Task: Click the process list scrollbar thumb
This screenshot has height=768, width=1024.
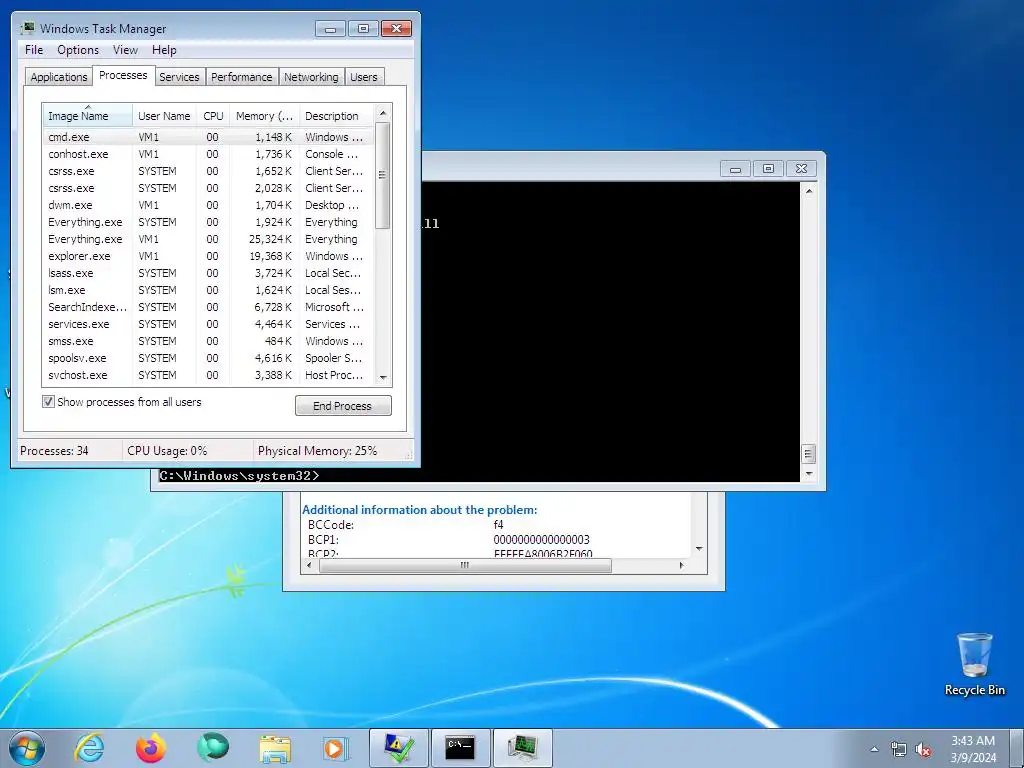Action: click(x=383, y=175)
